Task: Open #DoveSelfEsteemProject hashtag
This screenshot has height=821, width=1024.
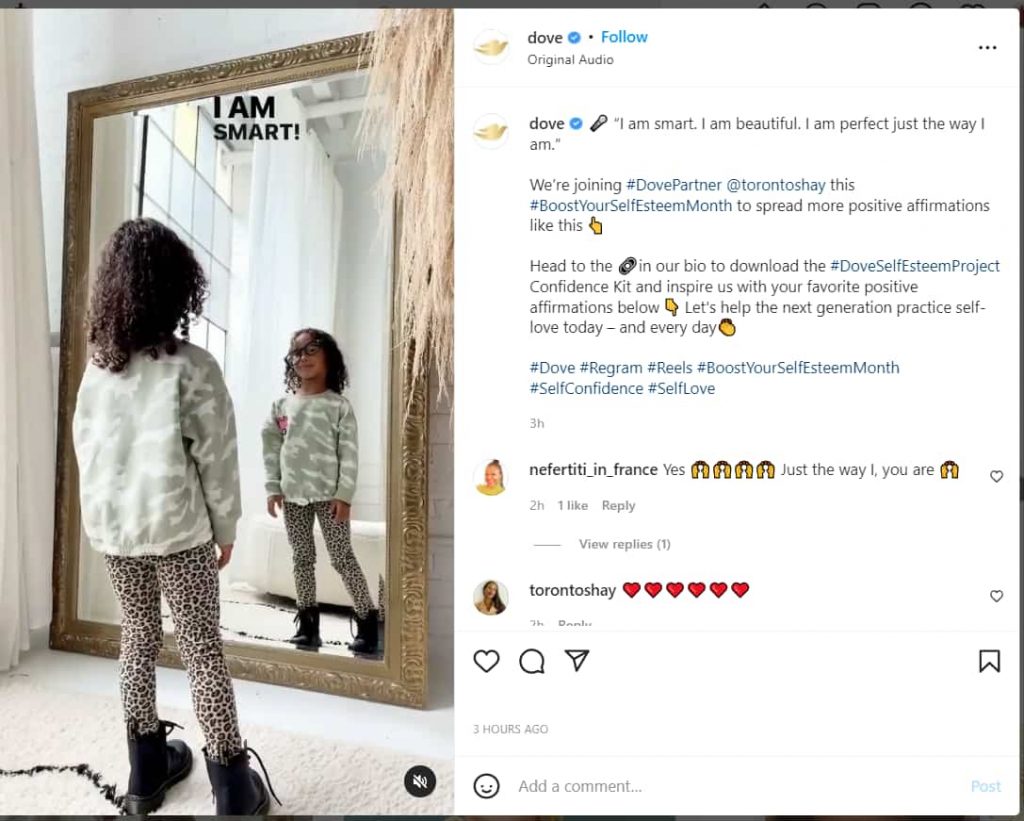Action: [x=914, y=266]
